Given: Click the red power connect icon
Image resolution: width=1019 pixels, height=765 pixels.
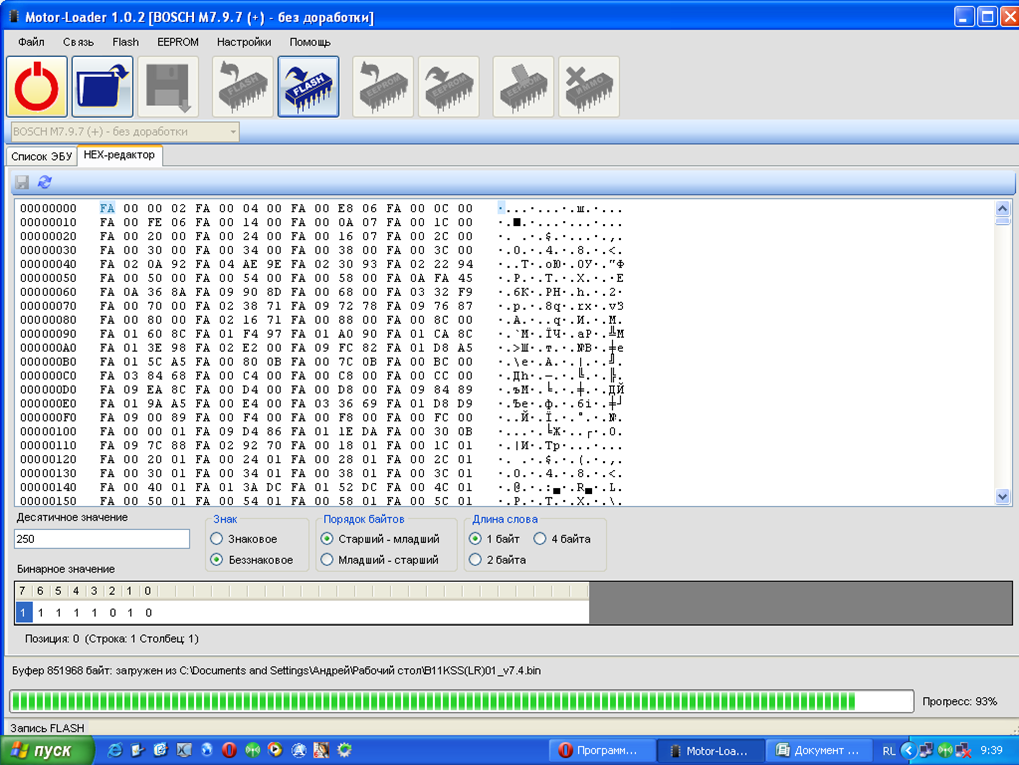Looking at the screenshot, I should pyautogui.click(x=38, y=87).
